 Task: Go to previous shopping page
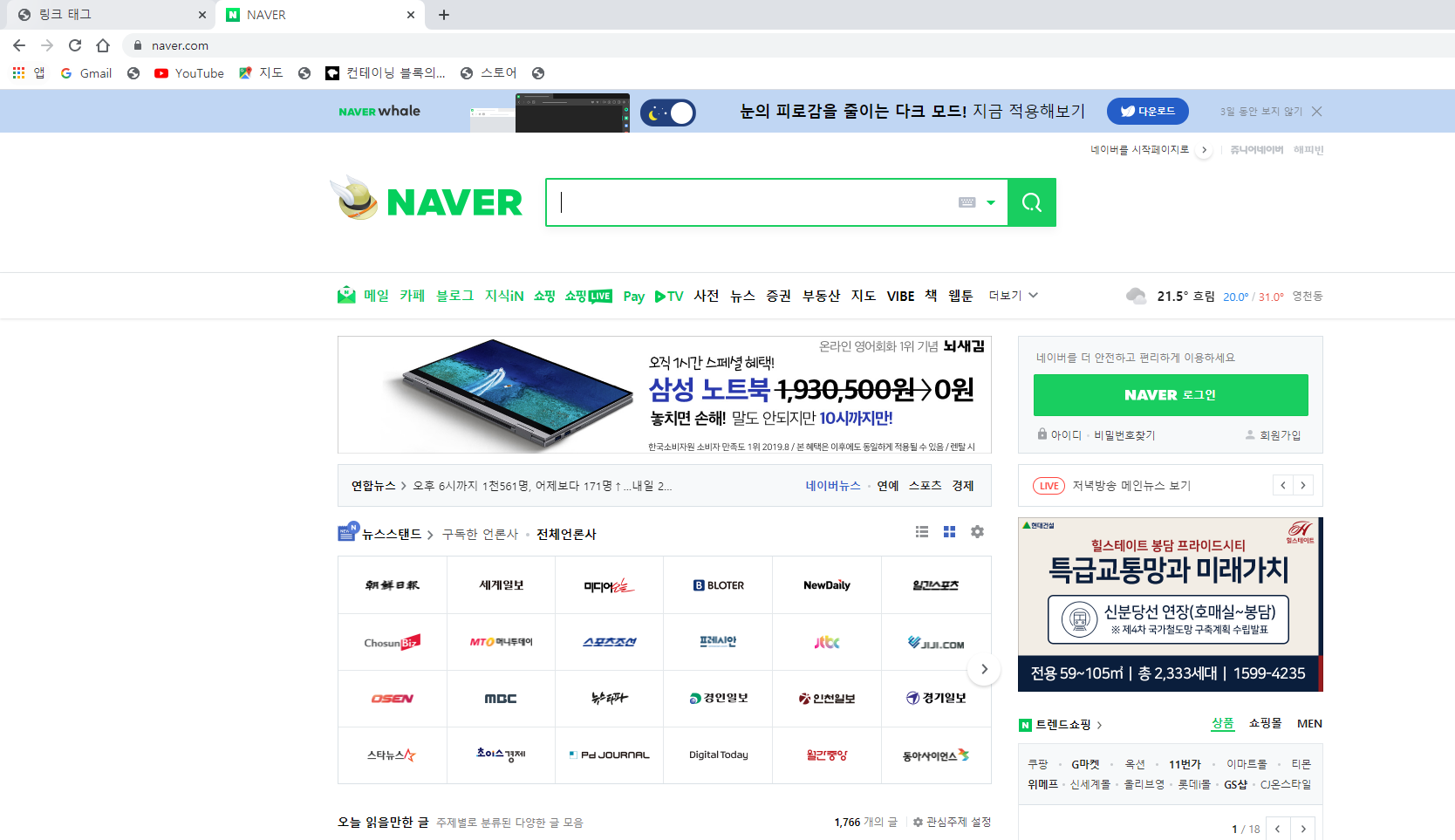coord(1278,829)
